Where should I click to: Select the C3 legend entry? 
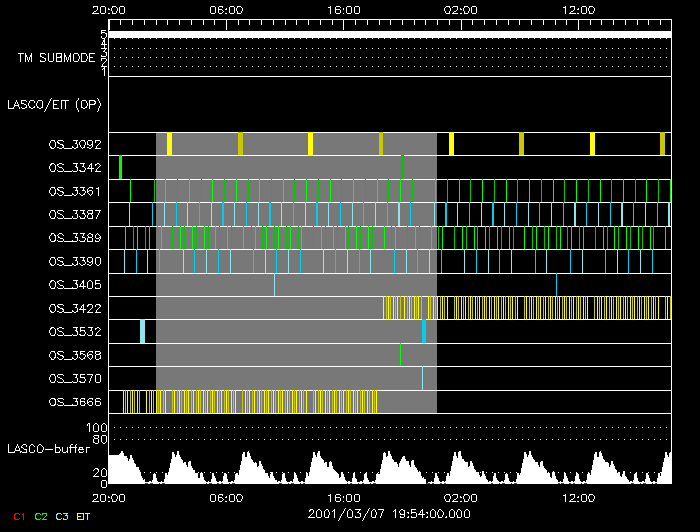click(63, 516)
